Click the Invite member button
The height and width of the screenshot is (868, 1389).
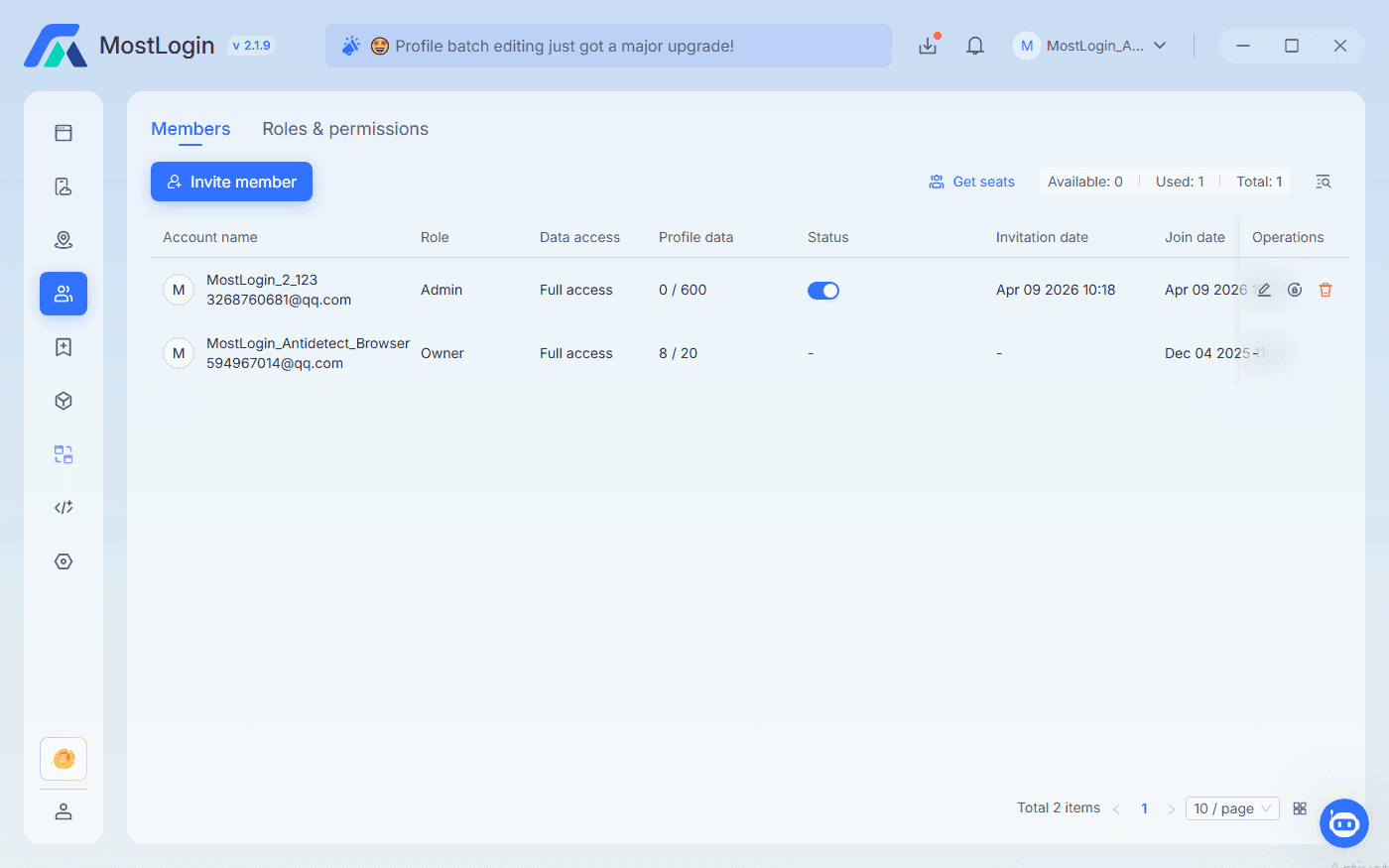(231, 182)
